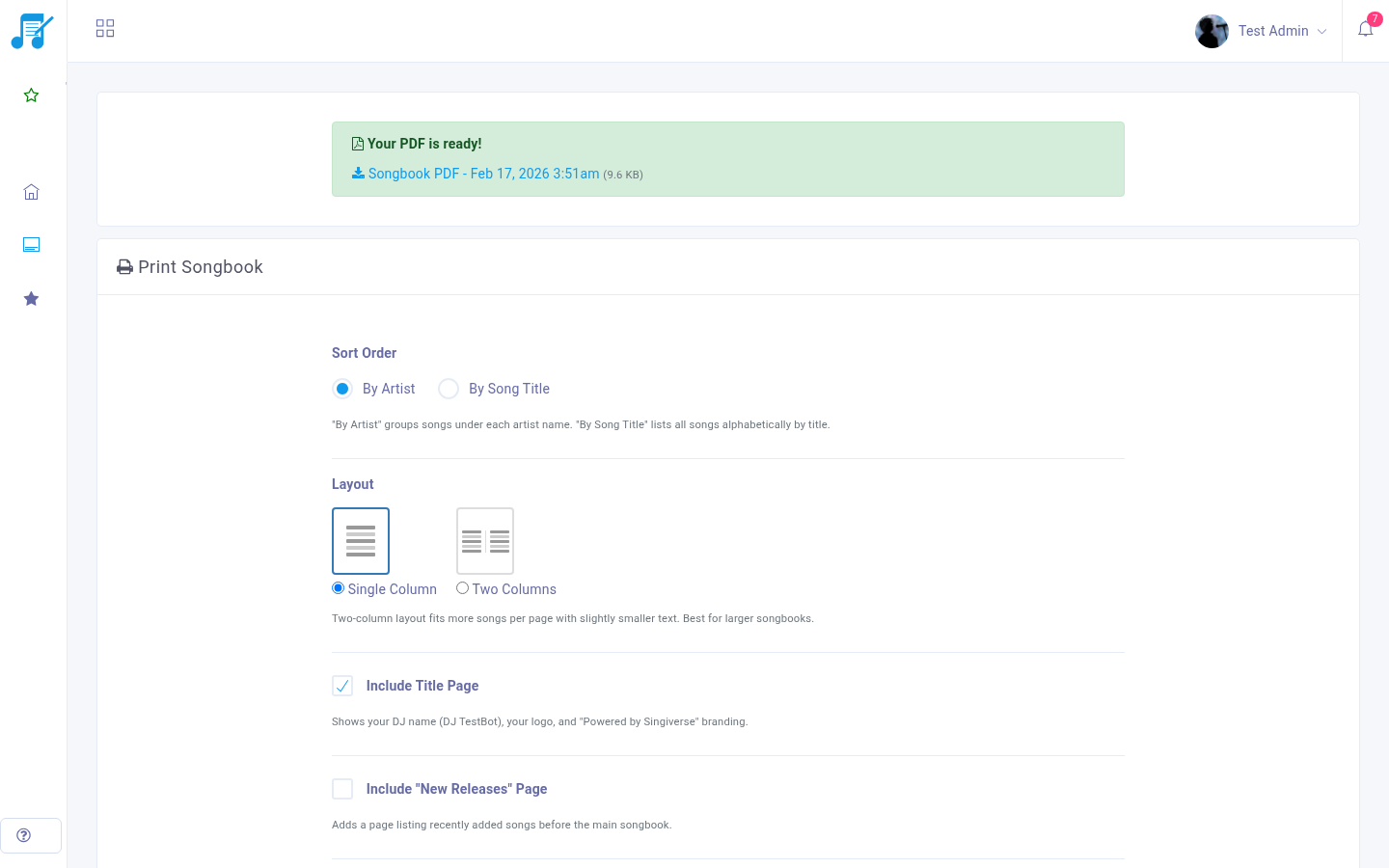
Task: Select By Song Title sort order
Action: [449, 389]
